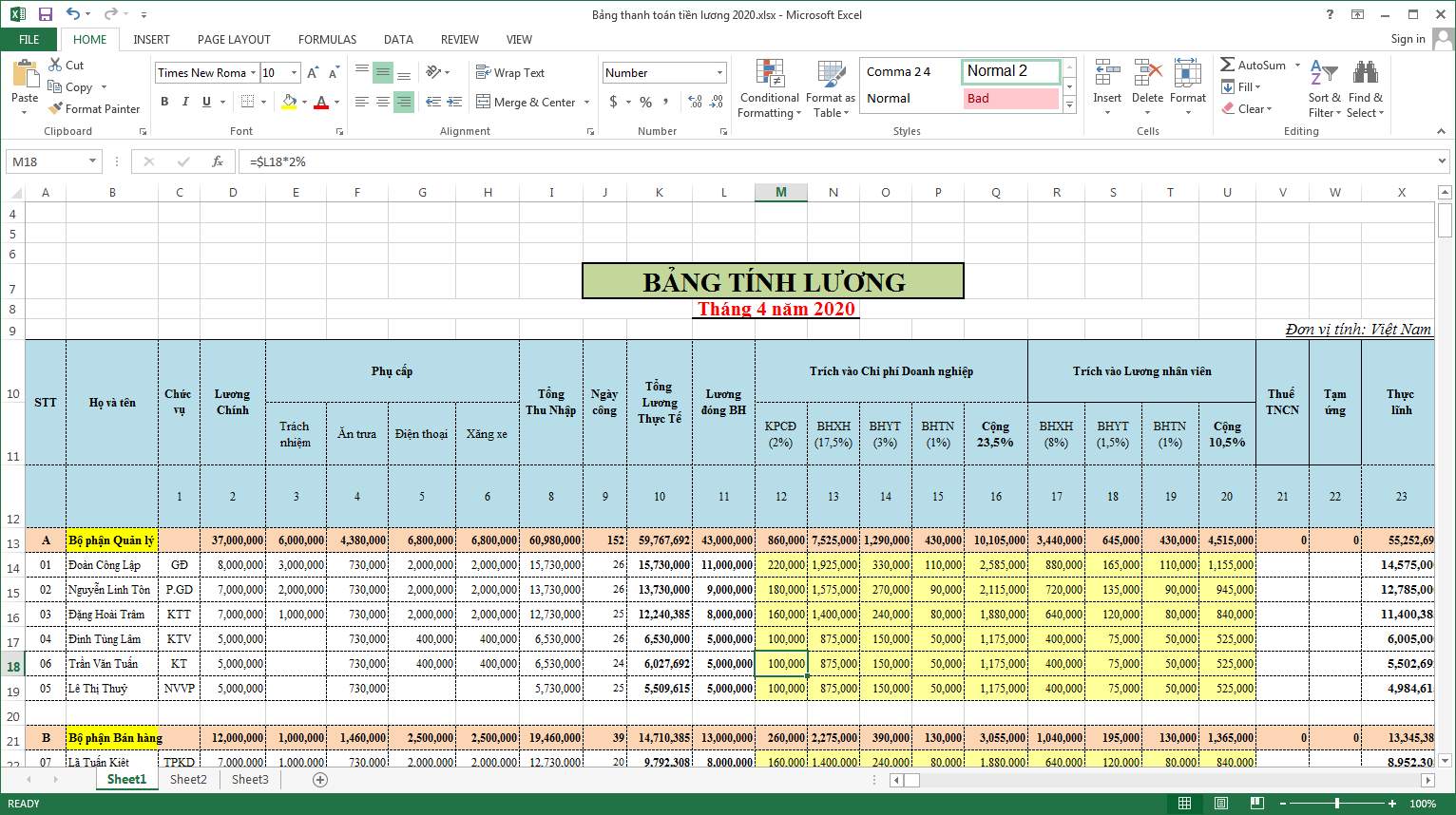Screen dimensions: 1456x815
Task: Open the Sheet2 tab
Action: pyautogui.click(x=188, y=779)
